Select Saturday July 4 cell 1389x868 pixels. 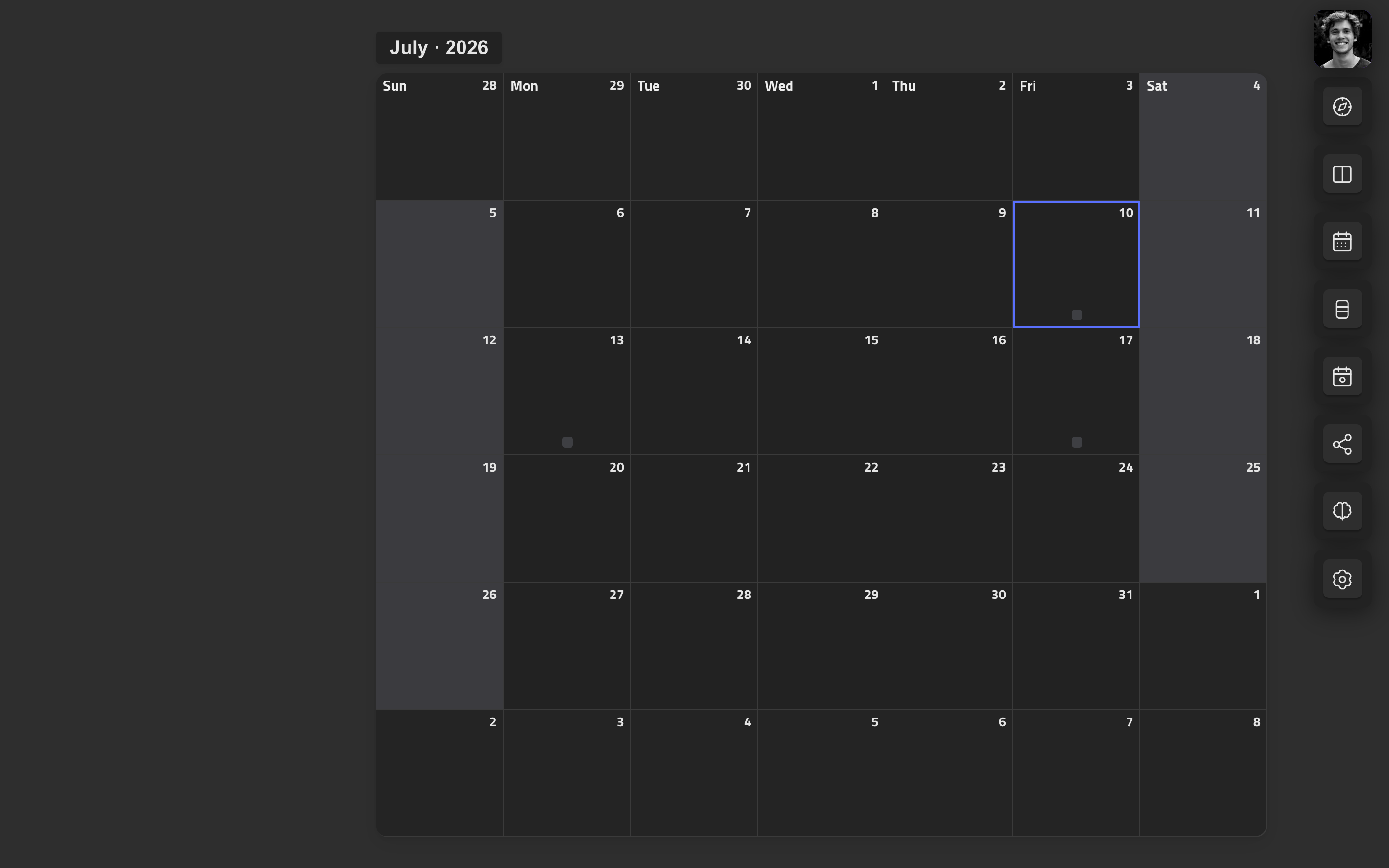tap(1203, 136)
